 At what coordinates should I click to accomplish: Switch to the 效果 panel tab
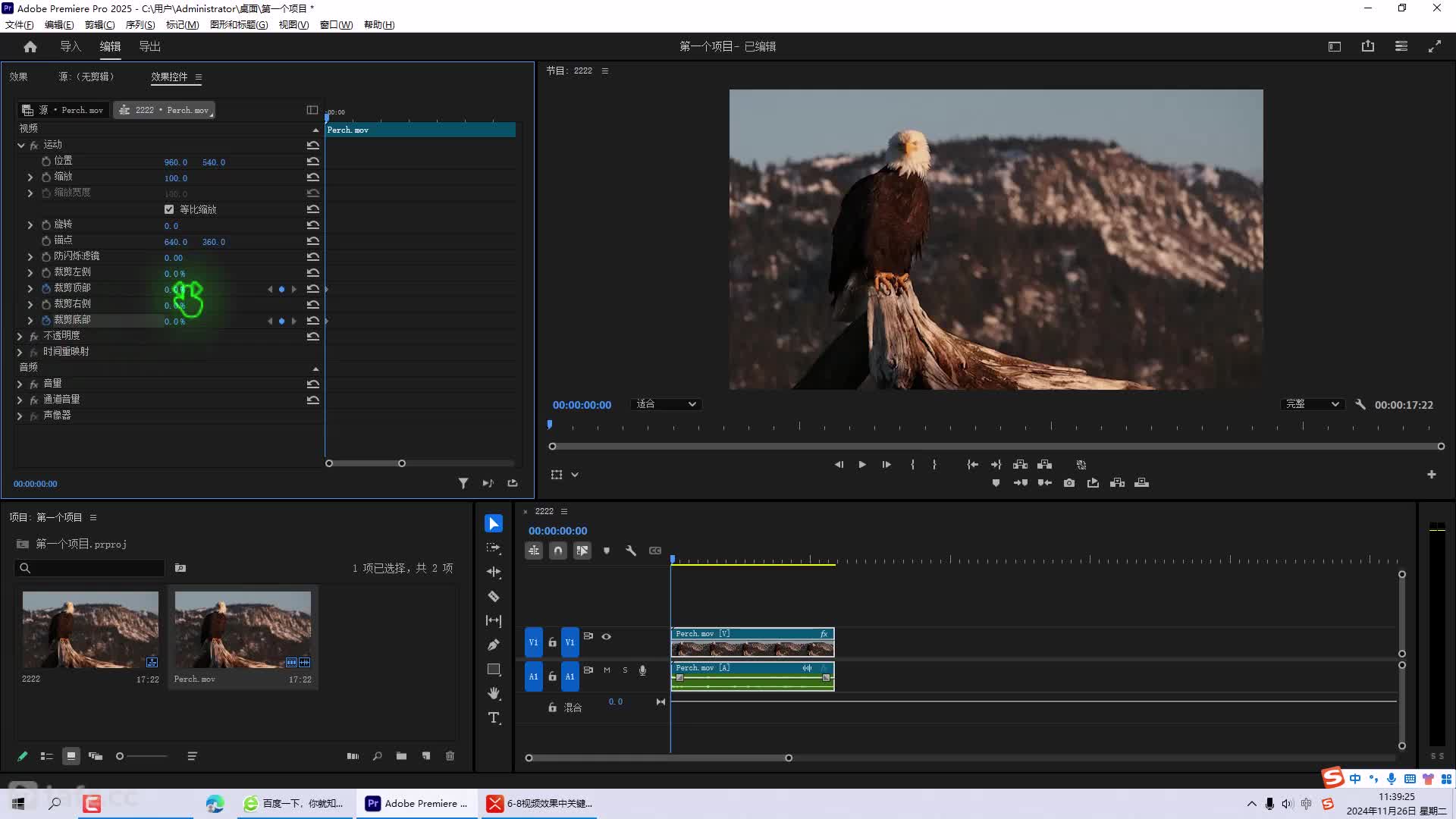point(18,77)
